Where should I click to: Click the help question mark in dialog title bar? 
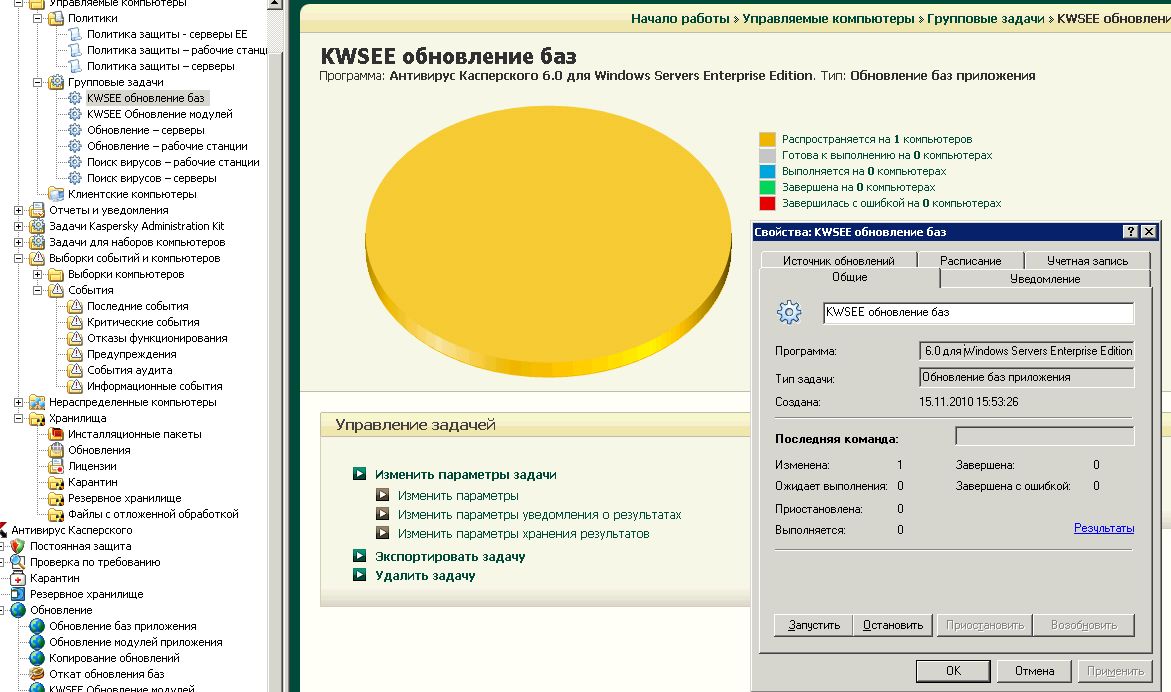pos(1131,232)
